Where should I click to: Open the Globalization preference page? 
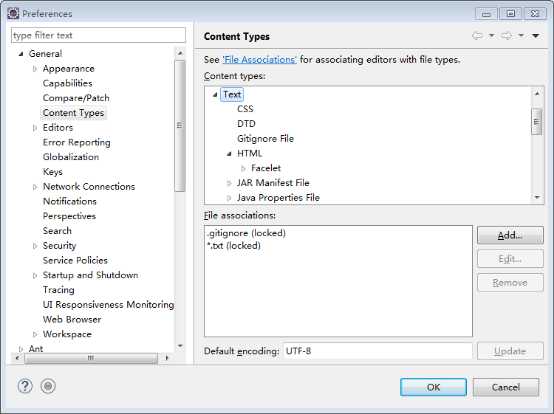point(71,157)
